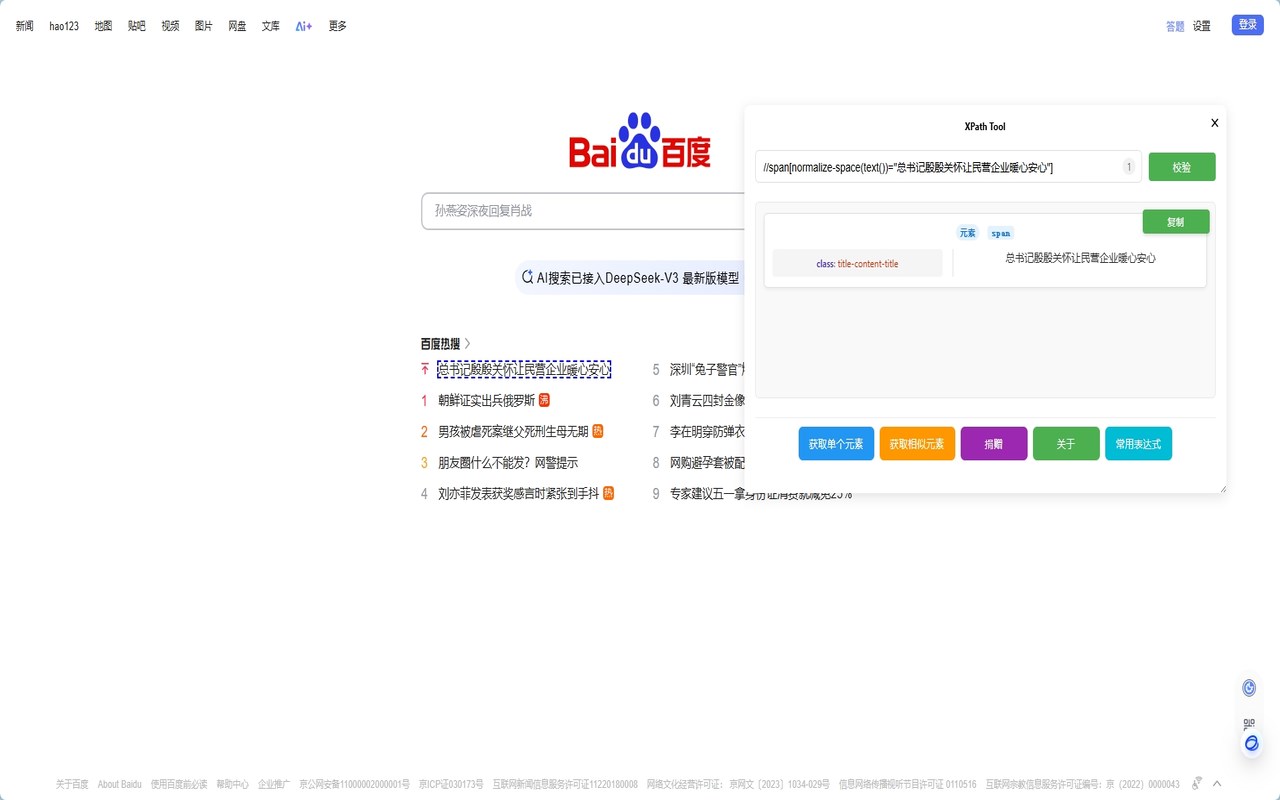1280x800 pixels.
Task: Open the 帮助中心 footer link
Action: pyautogui.click(x=232, y=784)
